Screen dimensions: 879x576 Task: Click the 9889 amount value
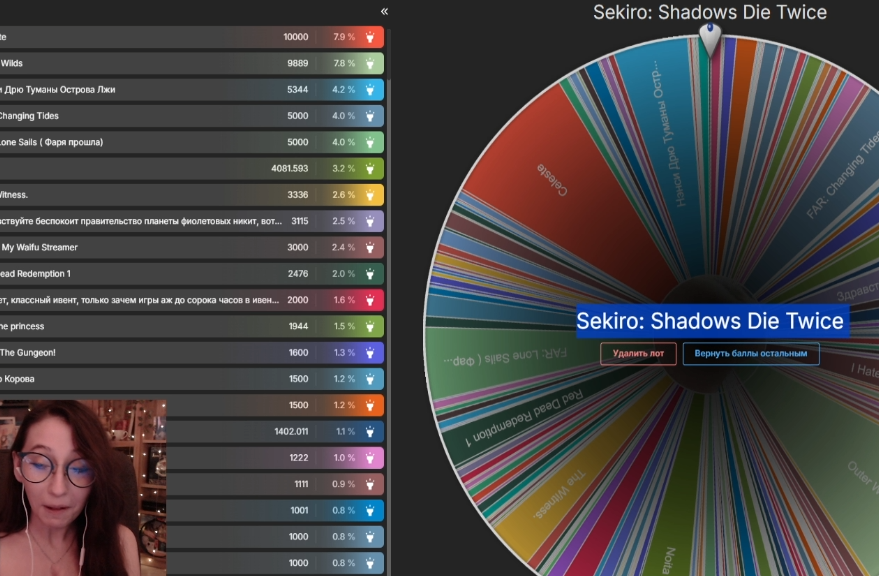click(x=298, y=63)
